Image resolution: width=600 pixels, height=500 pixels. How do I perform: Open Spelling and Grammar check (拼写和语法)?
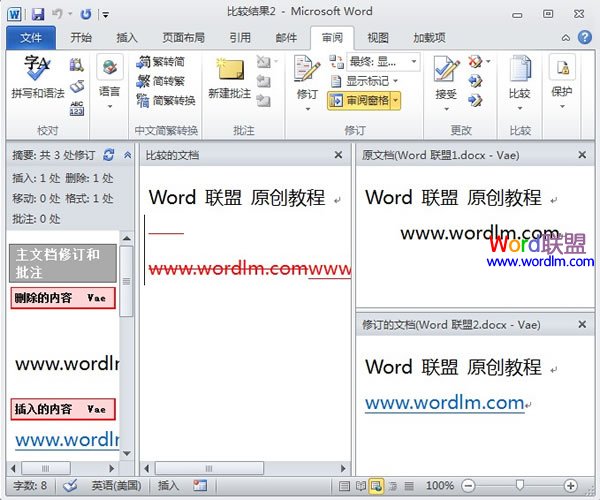38,77
